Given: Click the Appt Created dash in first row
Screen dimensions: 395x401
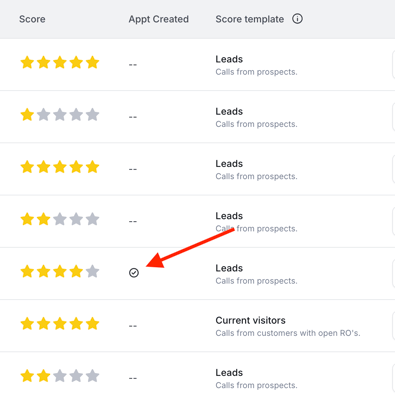Looking at the screenshot, I should (x=133, y=64).
